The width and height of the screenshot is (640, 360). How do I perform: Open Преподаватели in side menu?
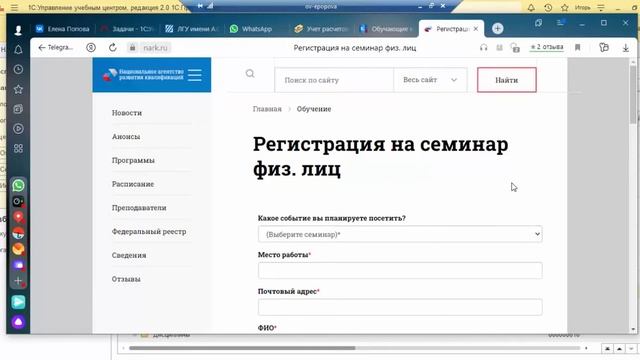[x=139, y=208]
